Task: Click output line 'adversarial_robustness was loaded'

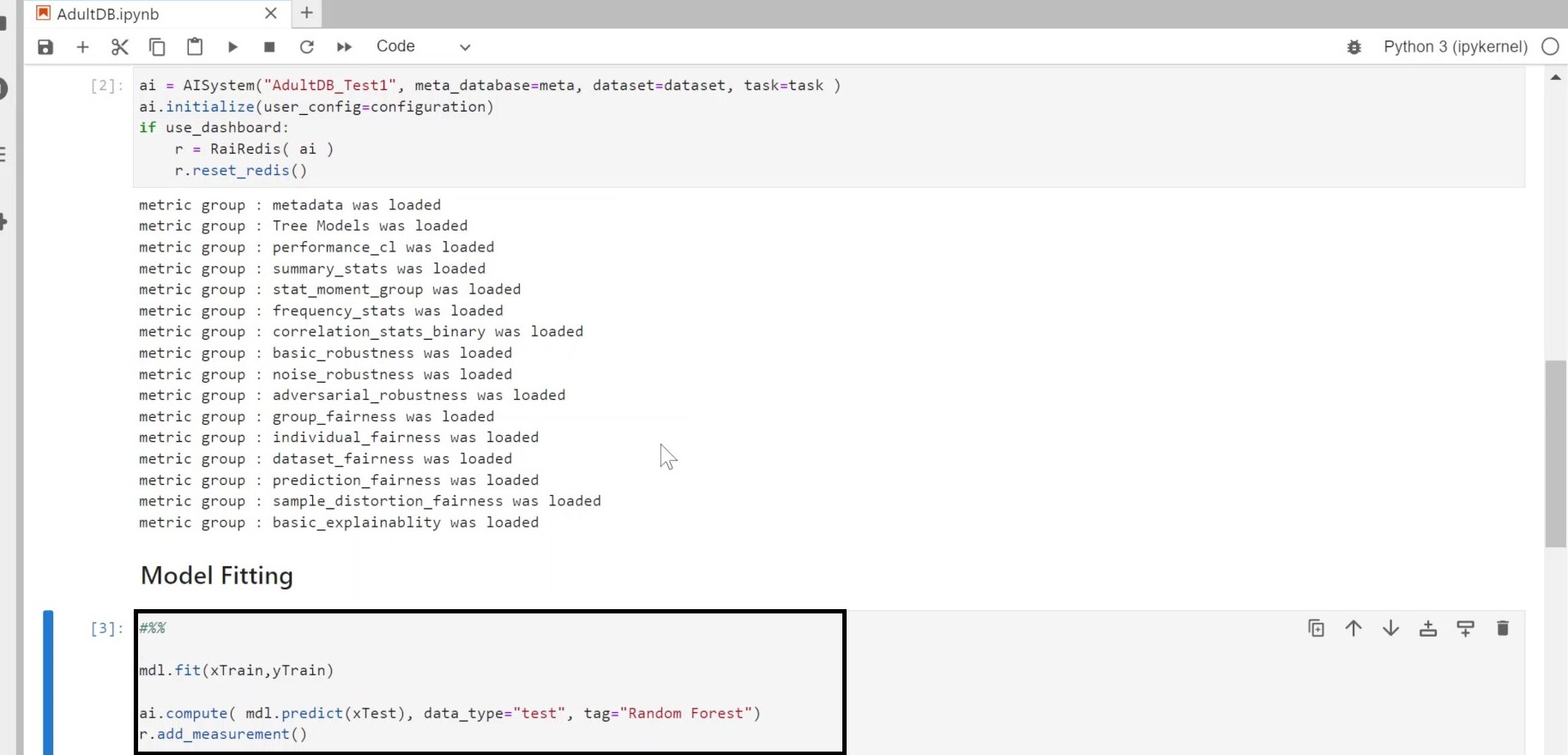Action: pyautogui.click(x=353, y=395)
